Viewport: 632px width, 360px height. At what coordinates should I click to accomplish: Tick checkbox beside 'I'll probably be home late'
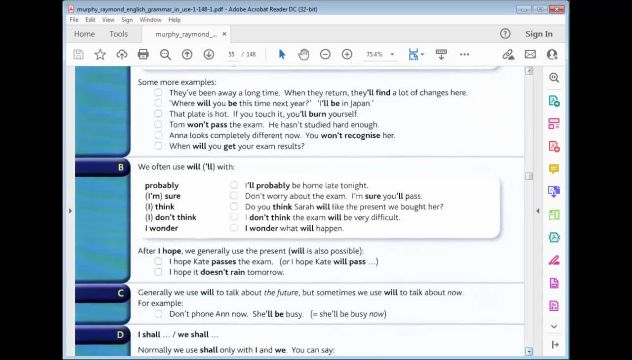point(234,185)
